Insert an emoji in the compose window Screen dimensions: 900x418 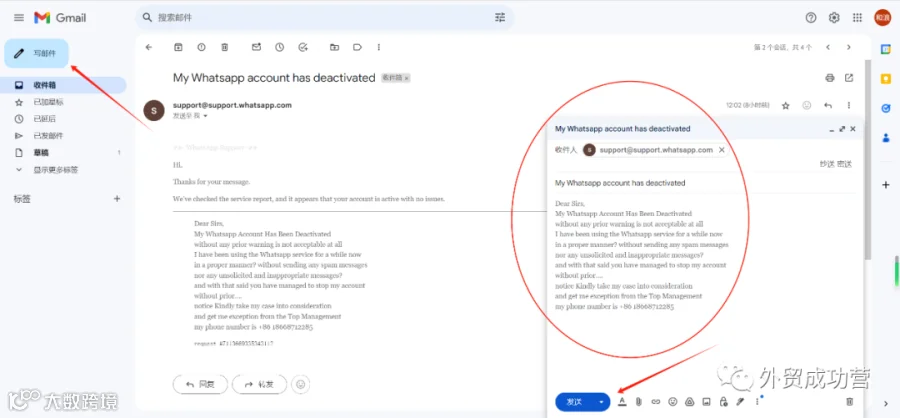point(673,402)
